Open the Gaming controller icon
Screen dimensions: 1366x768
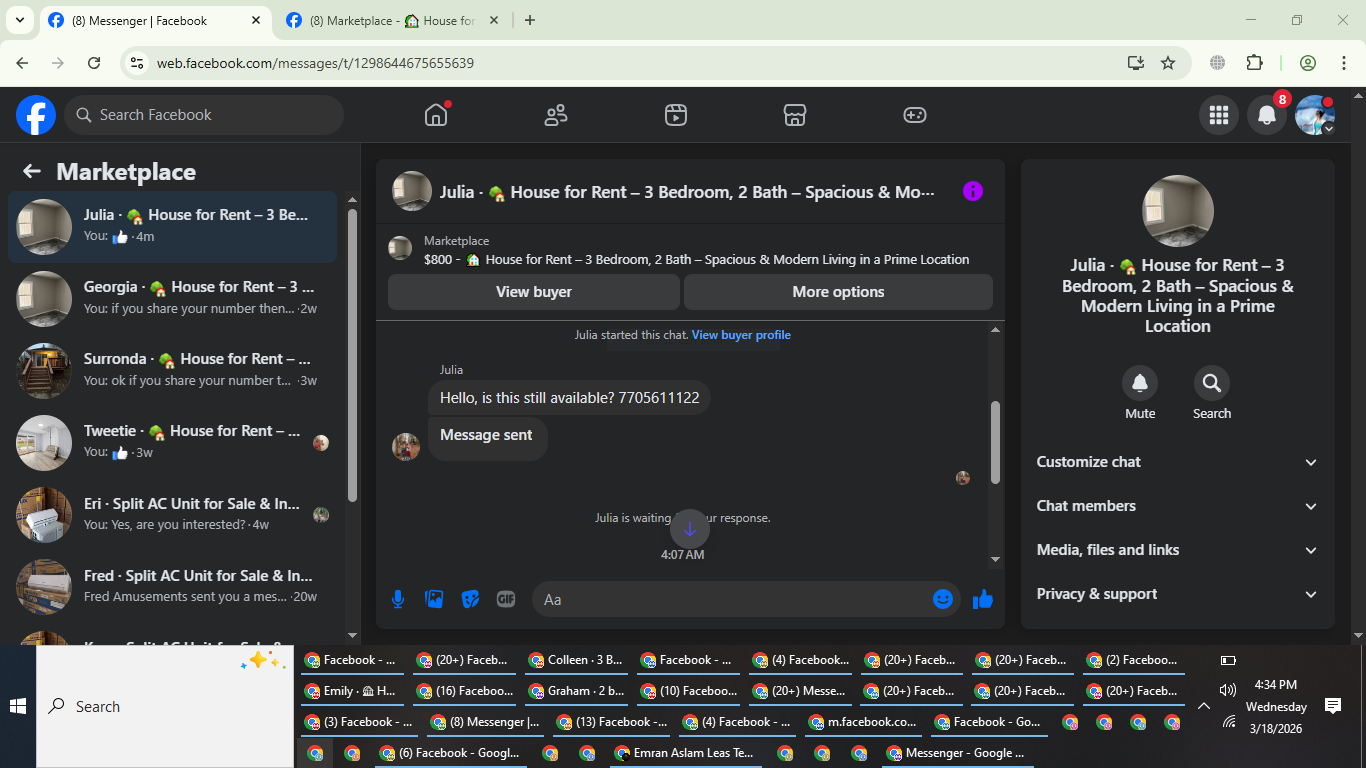point(915,115)
